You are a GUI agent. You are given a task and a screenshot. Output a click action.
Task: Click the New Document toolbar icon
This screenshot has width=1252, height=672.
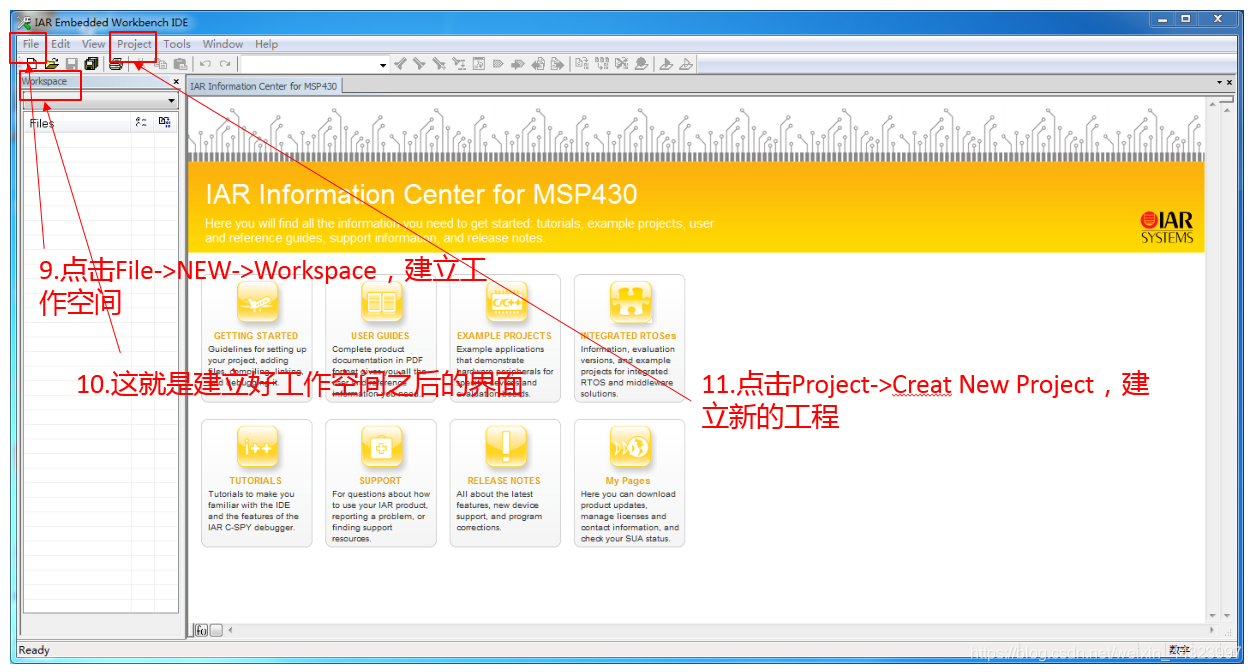point(32,64)
